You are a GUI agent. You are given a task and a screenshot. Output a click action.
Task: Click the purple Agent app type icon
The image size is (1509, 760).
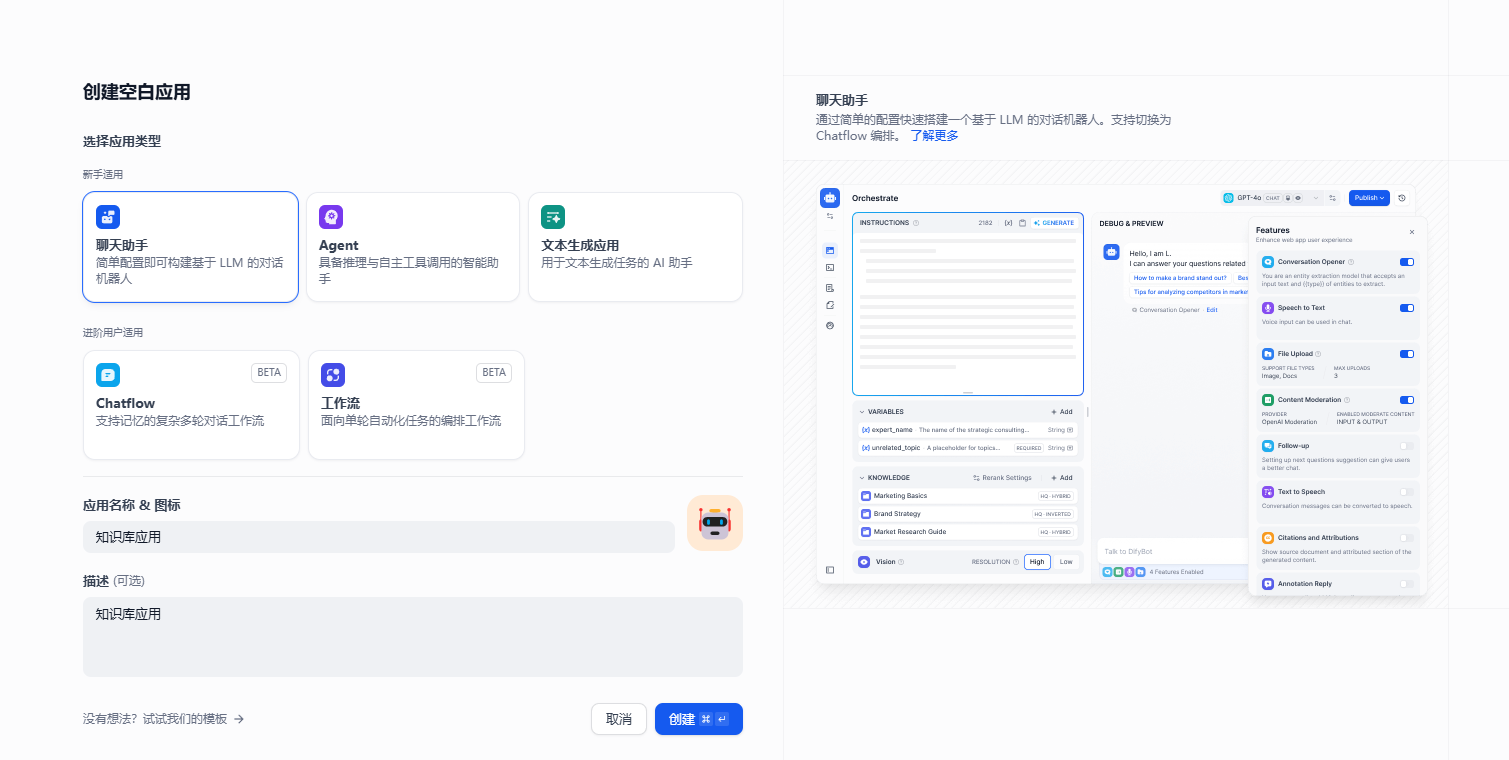331,217
